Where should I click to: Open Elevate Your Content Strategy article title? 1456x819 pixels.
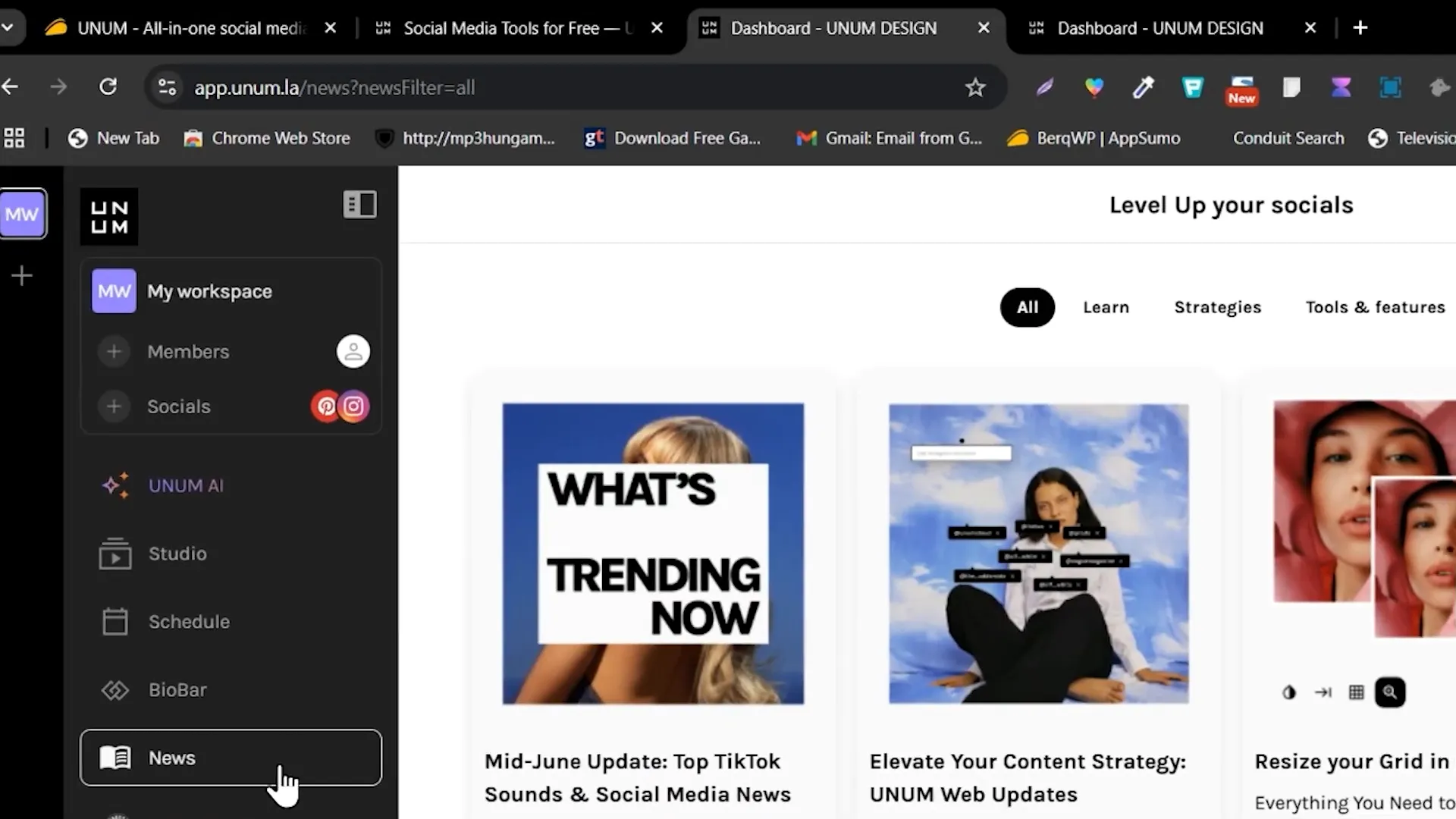pyautogui.click(x=1028, y=777)
